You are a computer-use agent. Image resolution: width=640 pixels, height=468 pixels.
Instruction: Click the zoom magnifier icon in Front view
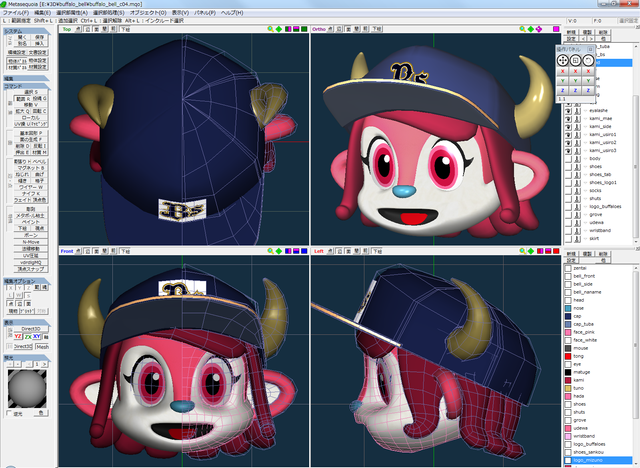click(x=270, y=251)
